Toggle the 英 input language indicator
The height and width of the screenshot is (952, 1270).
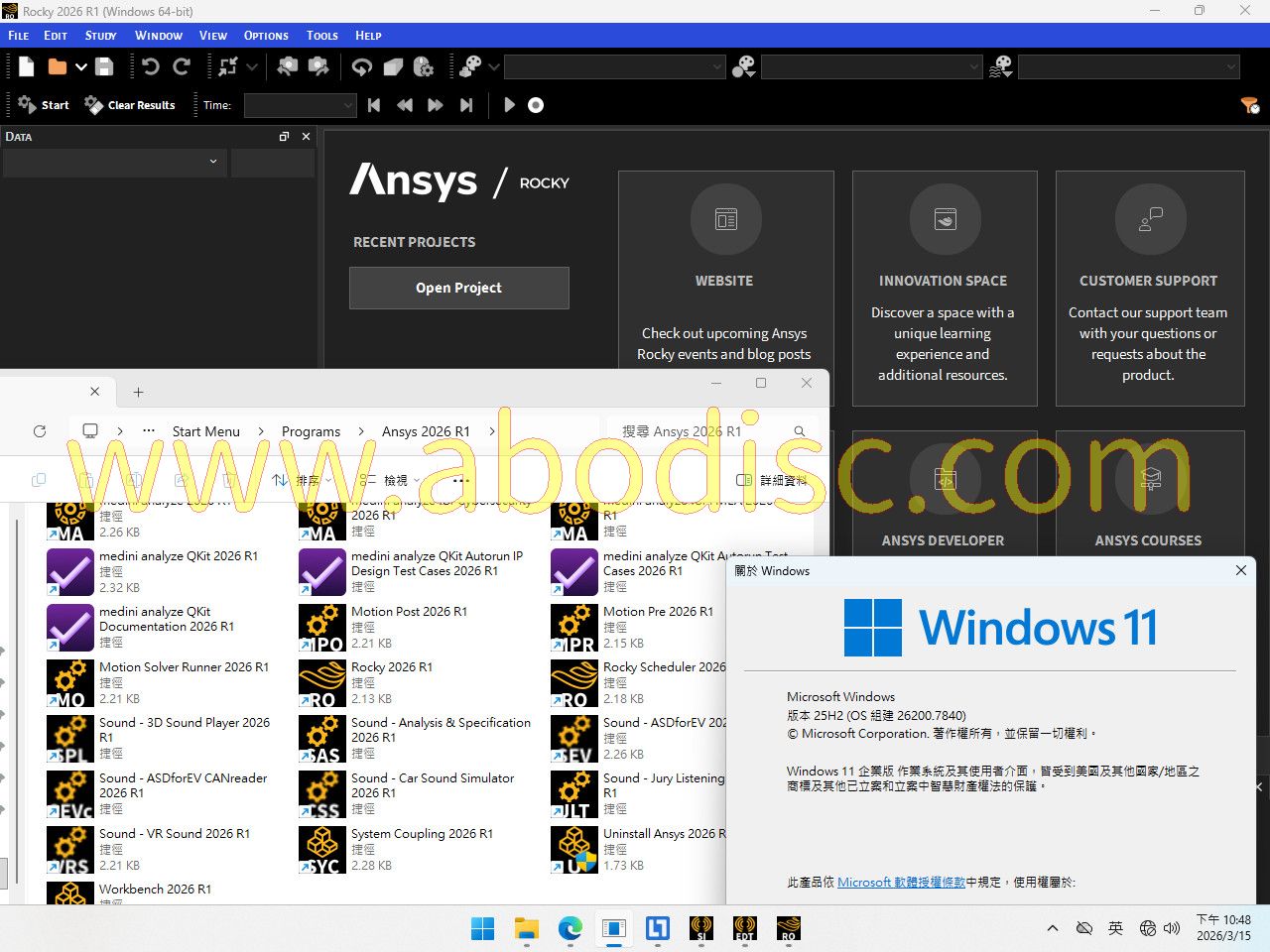pos(1115,928)
